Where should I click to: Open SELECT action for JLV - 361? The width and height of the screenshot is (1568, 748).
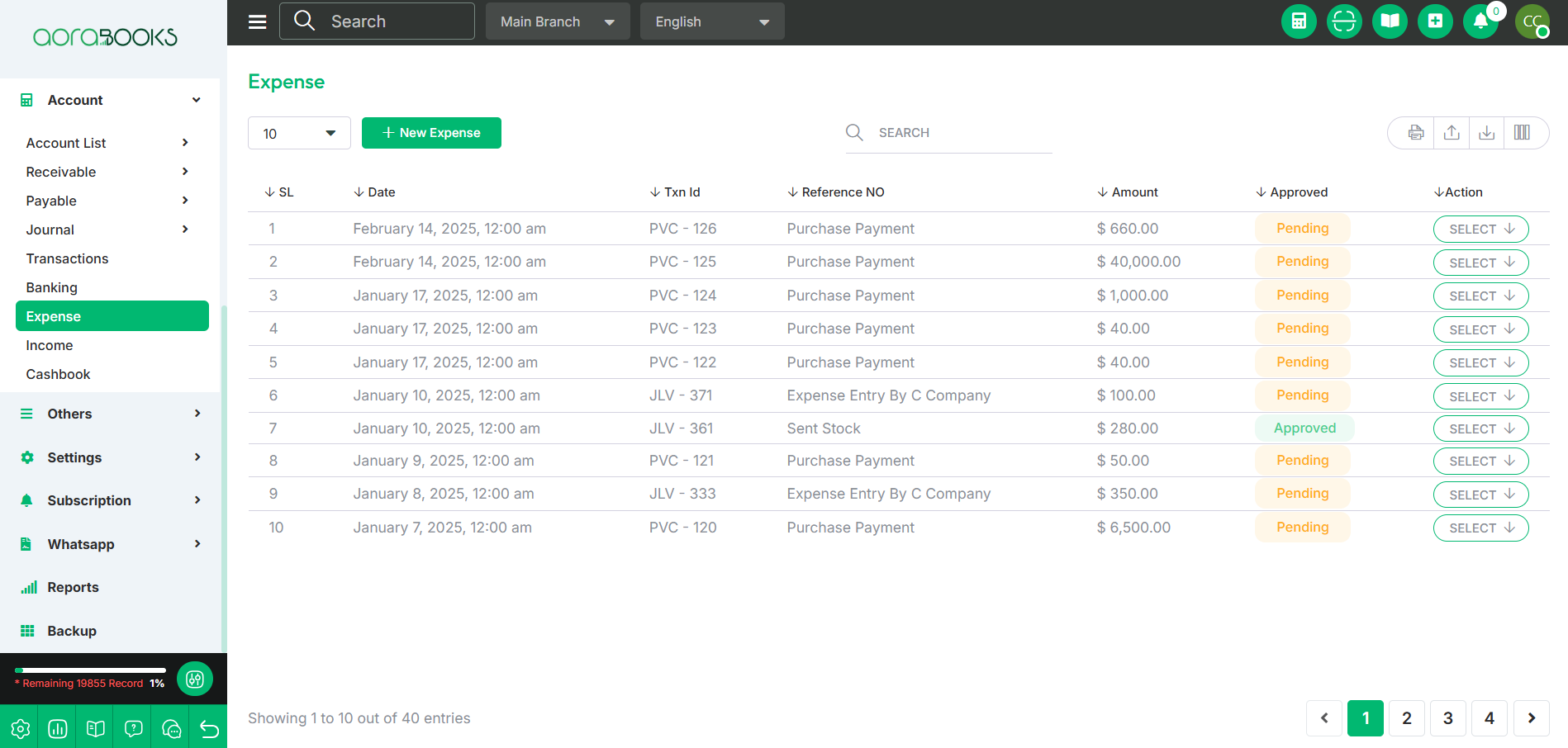(x=1480, y=428)
